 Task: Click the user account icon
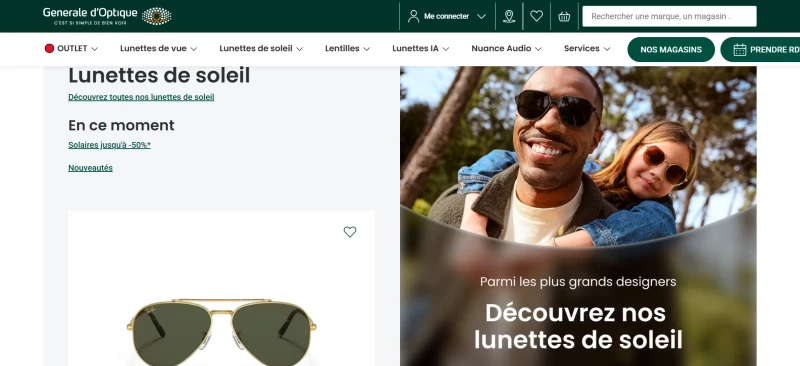tap(413, 16)
